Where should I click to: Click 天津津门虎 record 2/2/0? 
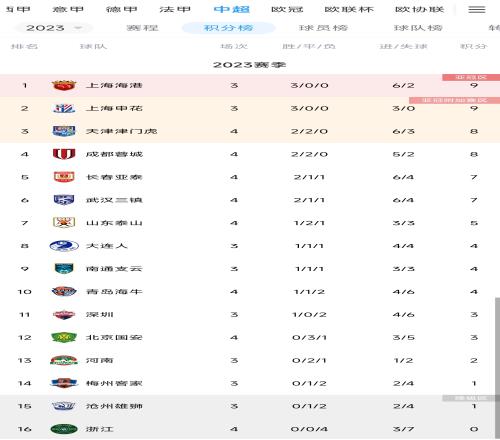coord(309,131)
